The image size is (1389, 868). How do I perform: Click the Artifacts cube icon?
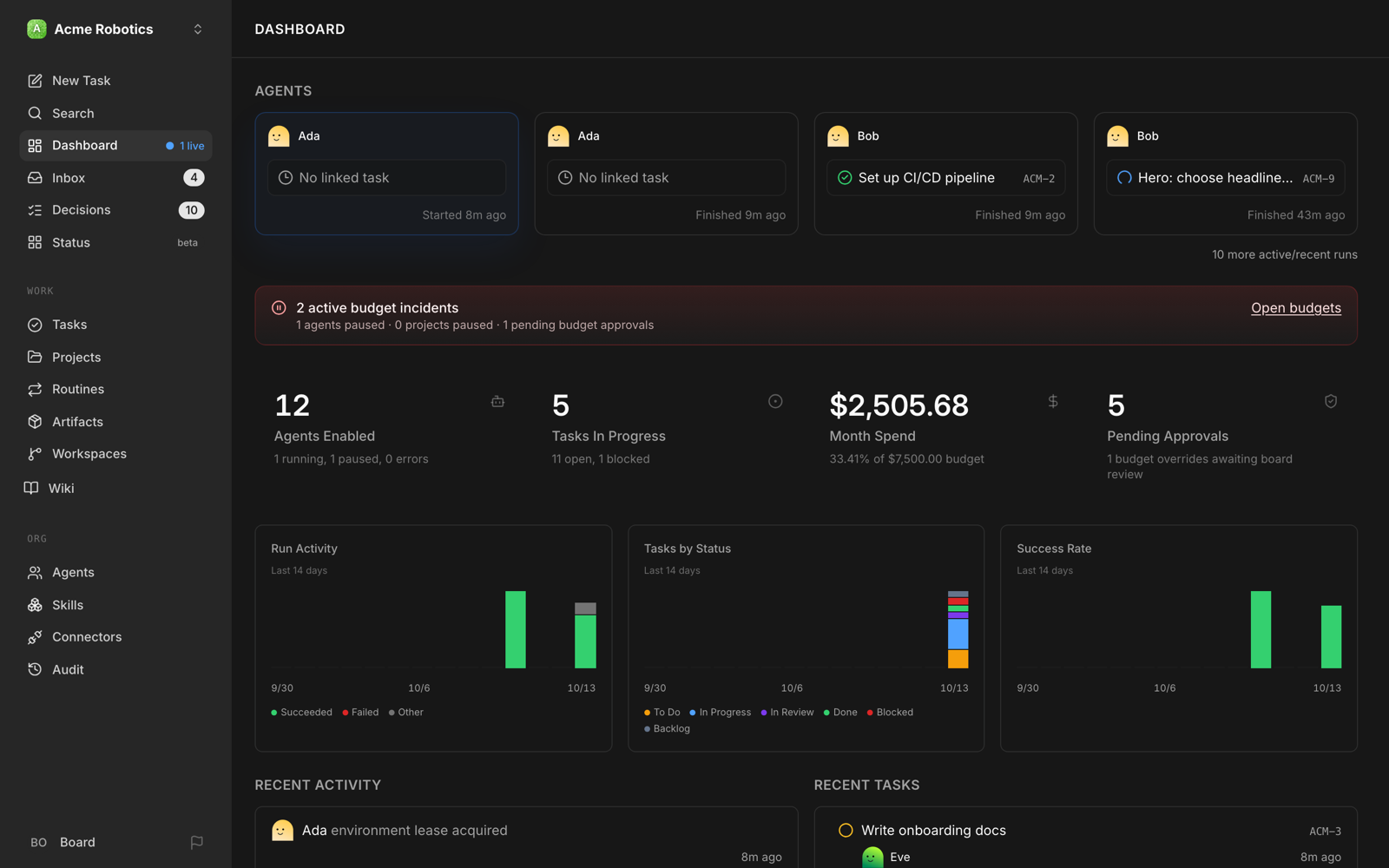click(x=35, y=422)
